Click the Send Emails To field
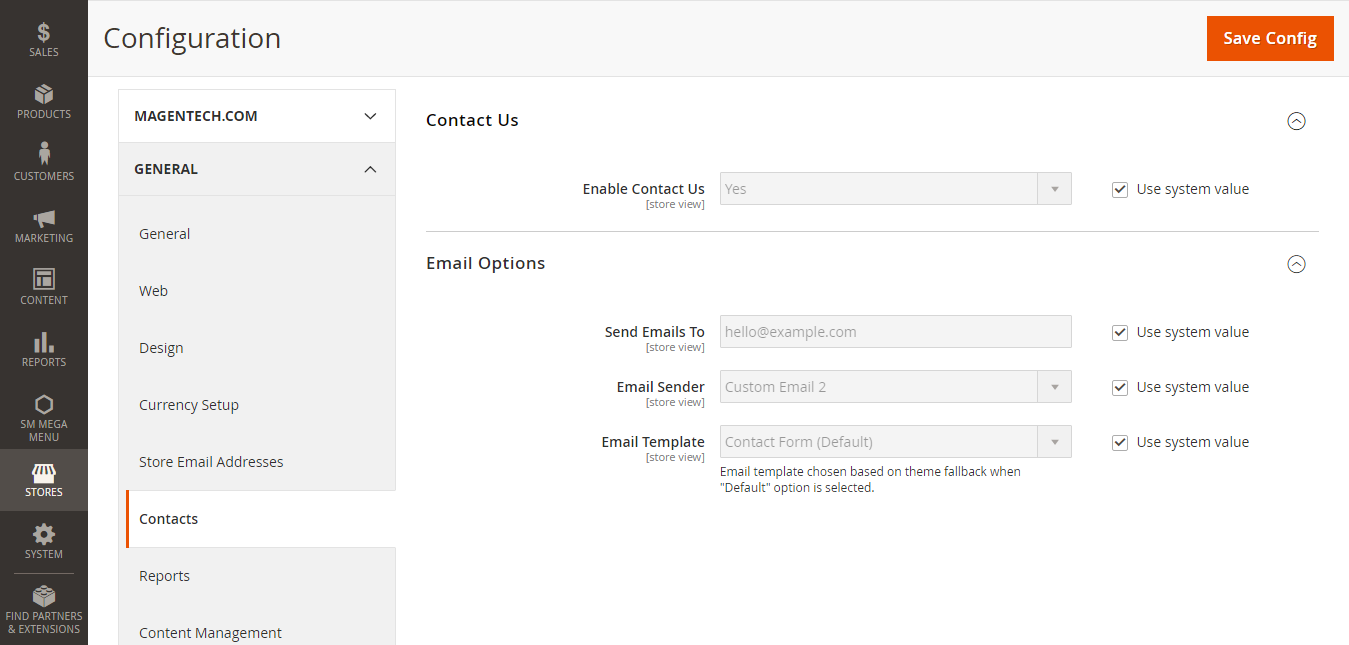Image resolution: width=1349 pixels, height=645 pixels. pyautogui.click(x=895, y=332)
